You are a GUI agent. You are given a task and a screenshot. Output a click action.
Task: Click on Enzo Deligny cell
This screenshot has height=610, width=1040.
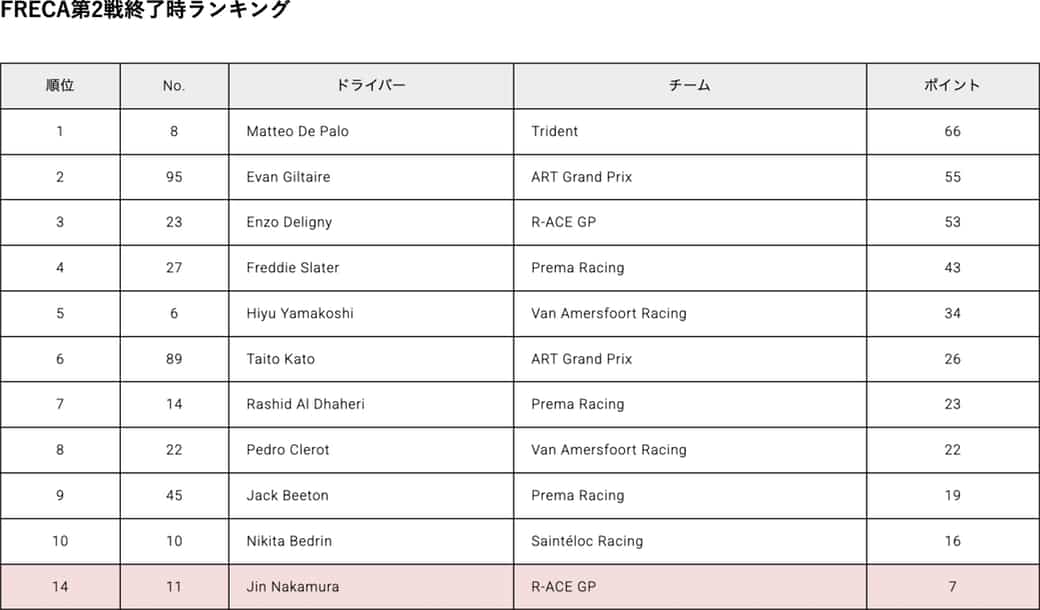click(x=371, y=222)
